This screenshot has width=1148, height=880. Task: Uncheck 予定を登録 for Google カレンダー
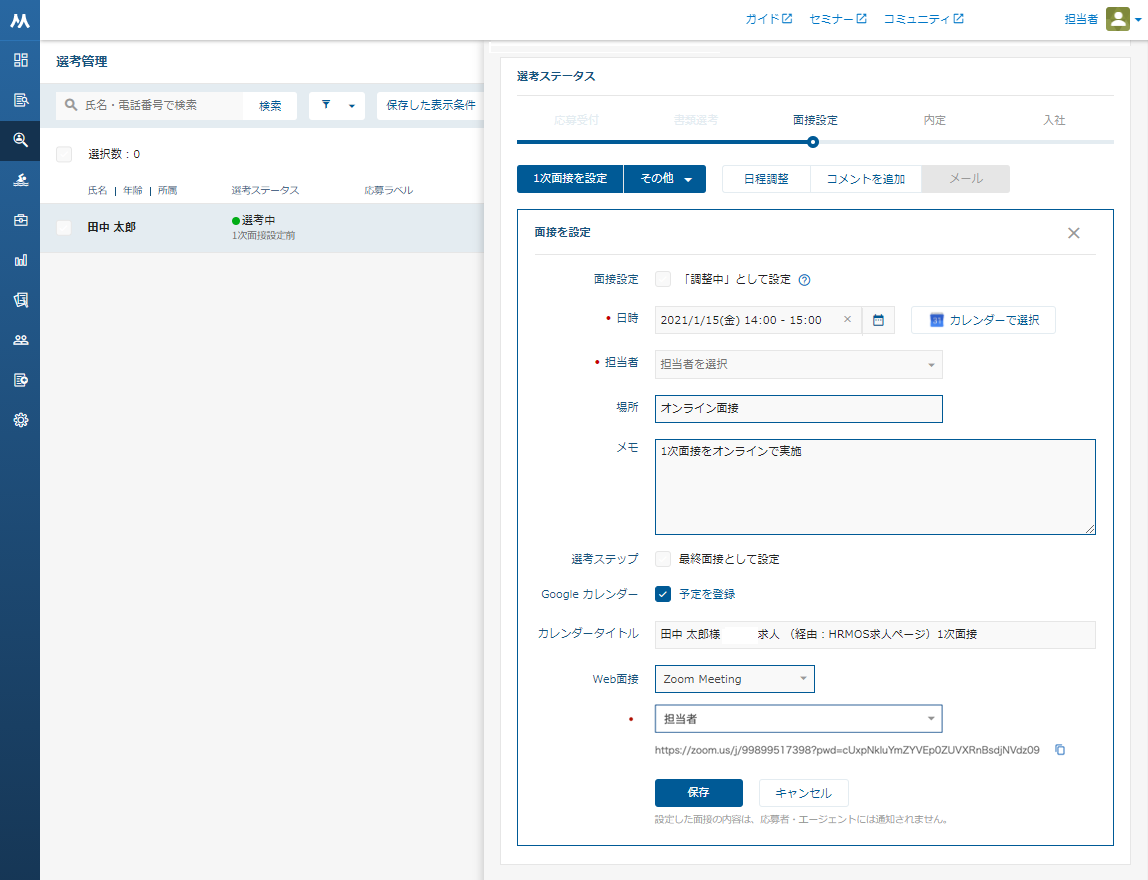coord(663,593)
